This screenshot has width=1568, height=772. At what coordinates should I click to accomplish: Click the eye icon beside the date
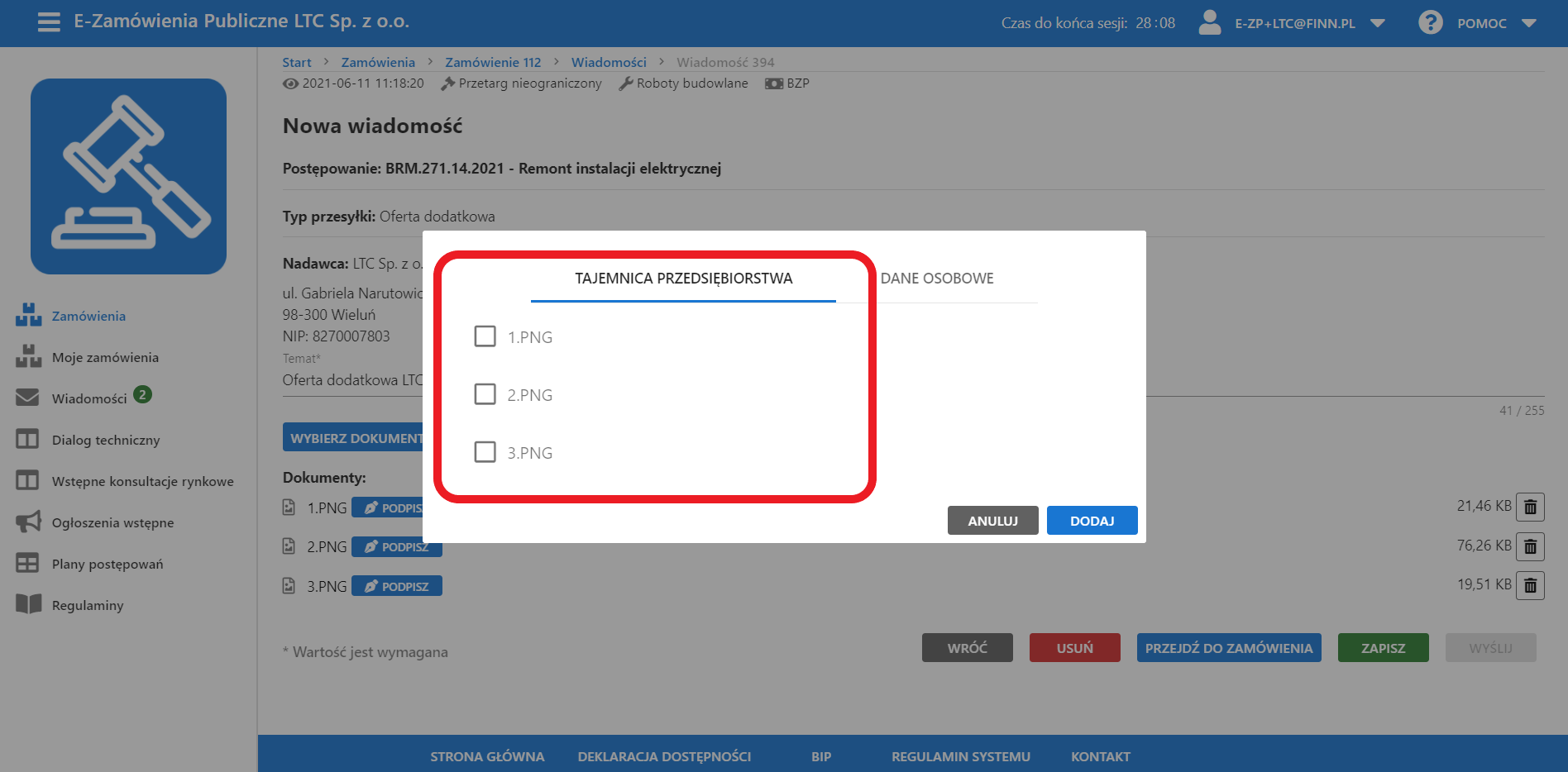click(290, 83)
